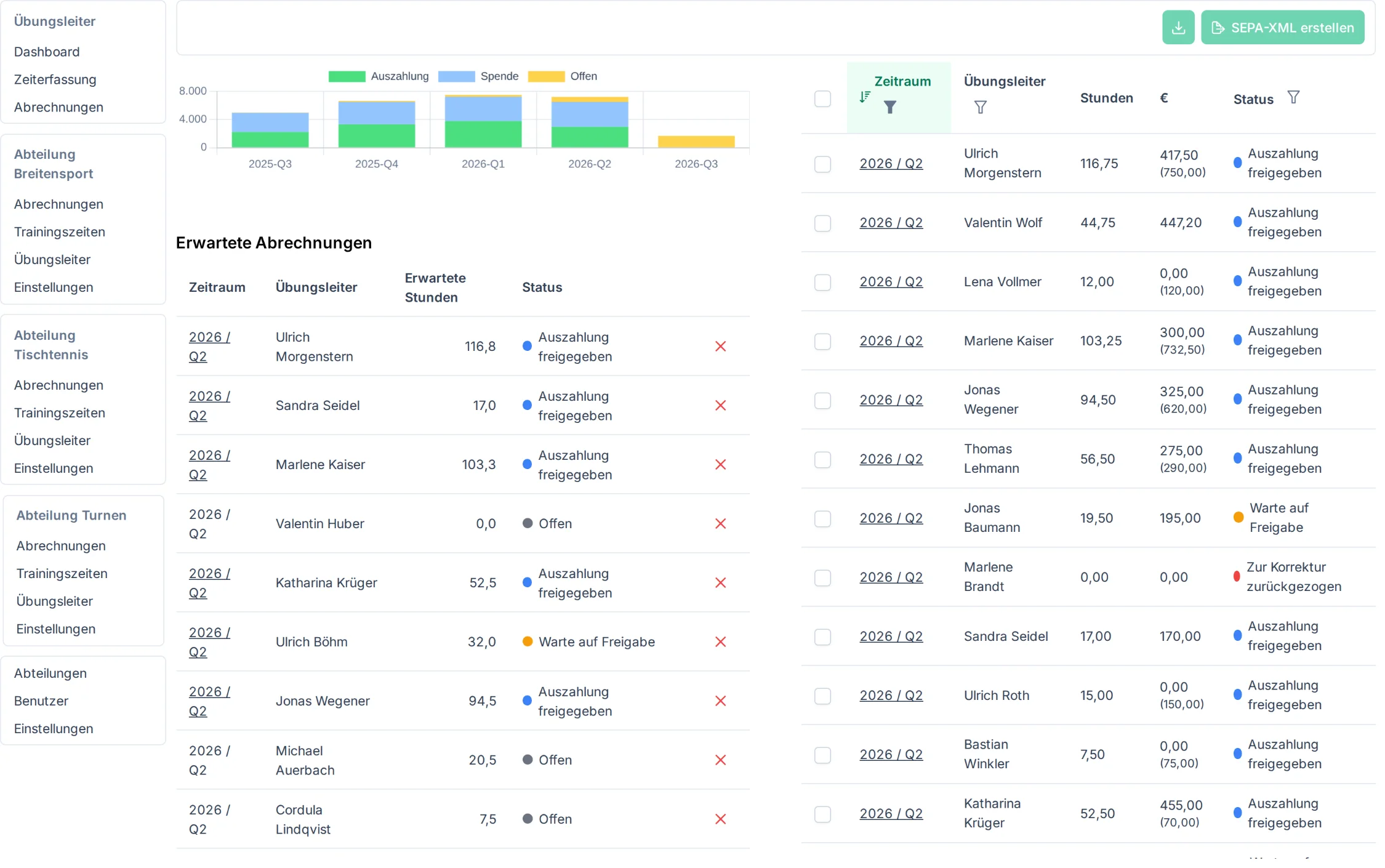
Task: Click the red X for Ulrich Böhm
Action: click(x=720, y=642)
